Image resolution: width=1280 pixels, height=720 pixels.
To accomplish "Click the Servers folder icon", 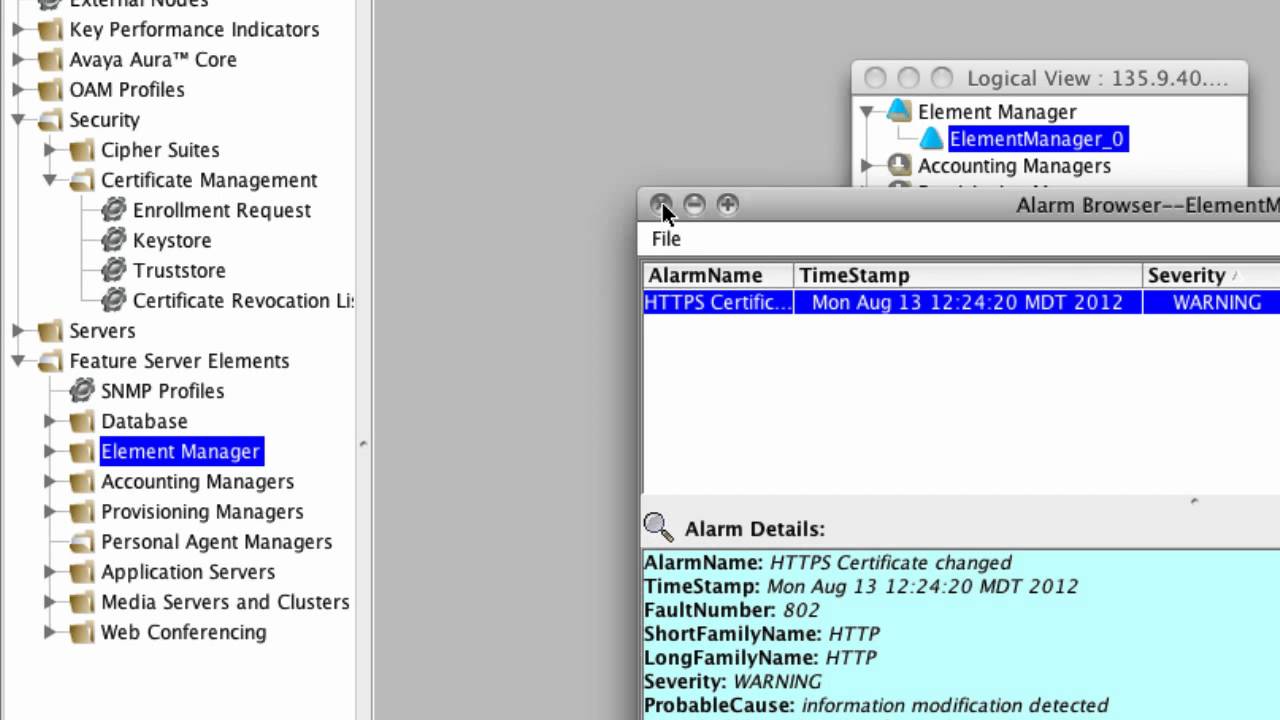I will pos(50,331).
